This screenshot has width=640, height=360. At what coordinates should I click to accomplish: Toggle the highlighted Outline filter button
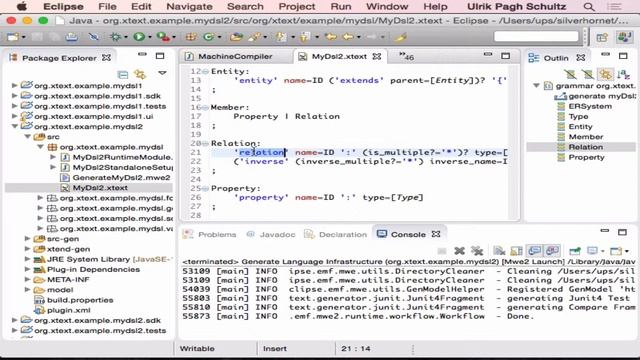point(606,74)
